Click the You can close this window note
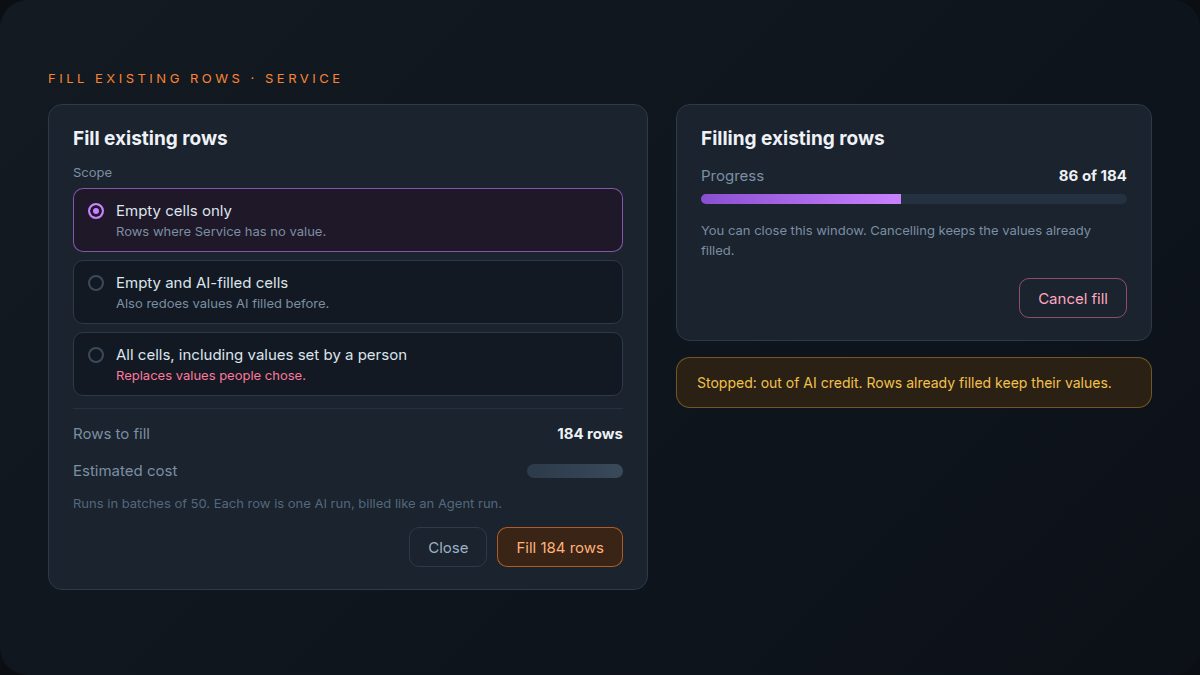The height and width of the screenshot is (675, 1200). pyautogui.click(x=896, y=241)
